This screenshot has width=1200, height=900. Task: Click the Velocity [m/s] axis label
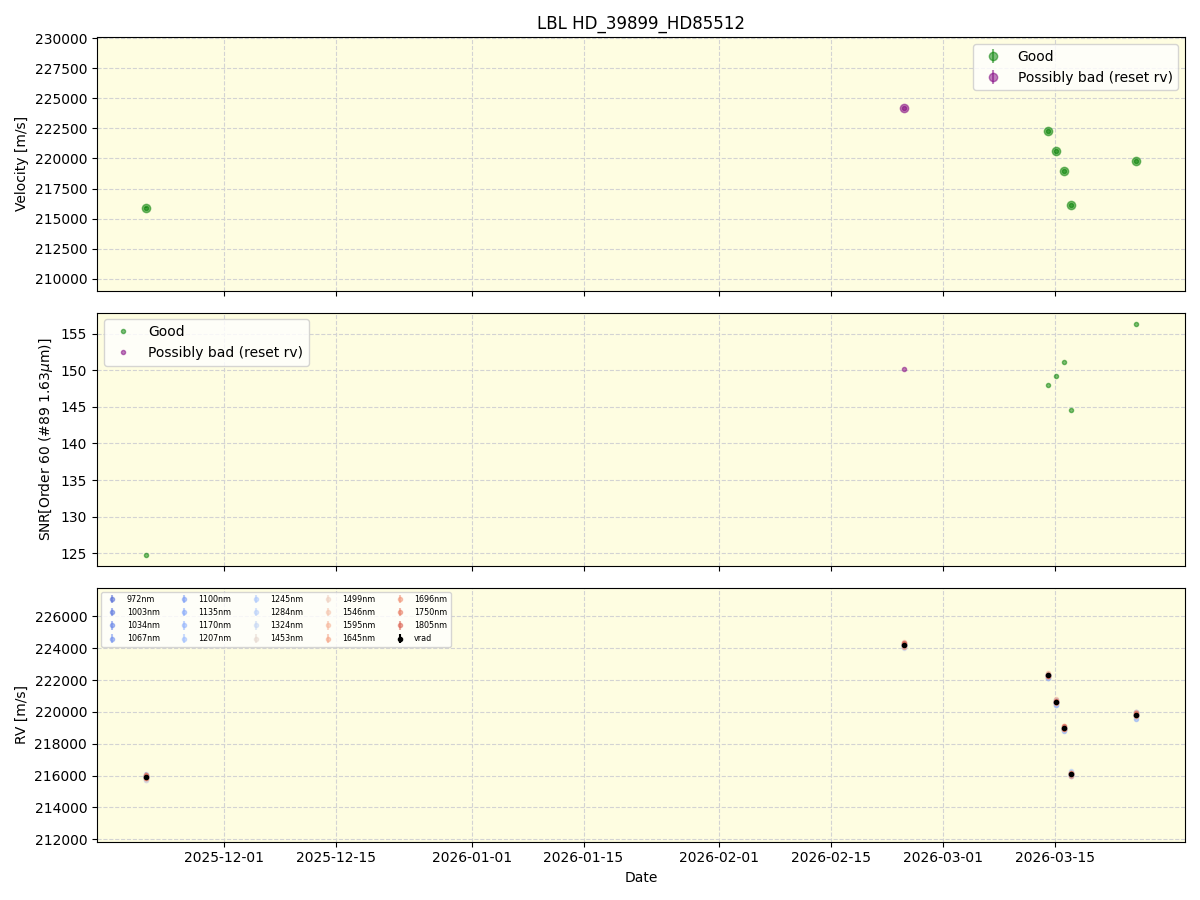21,164
